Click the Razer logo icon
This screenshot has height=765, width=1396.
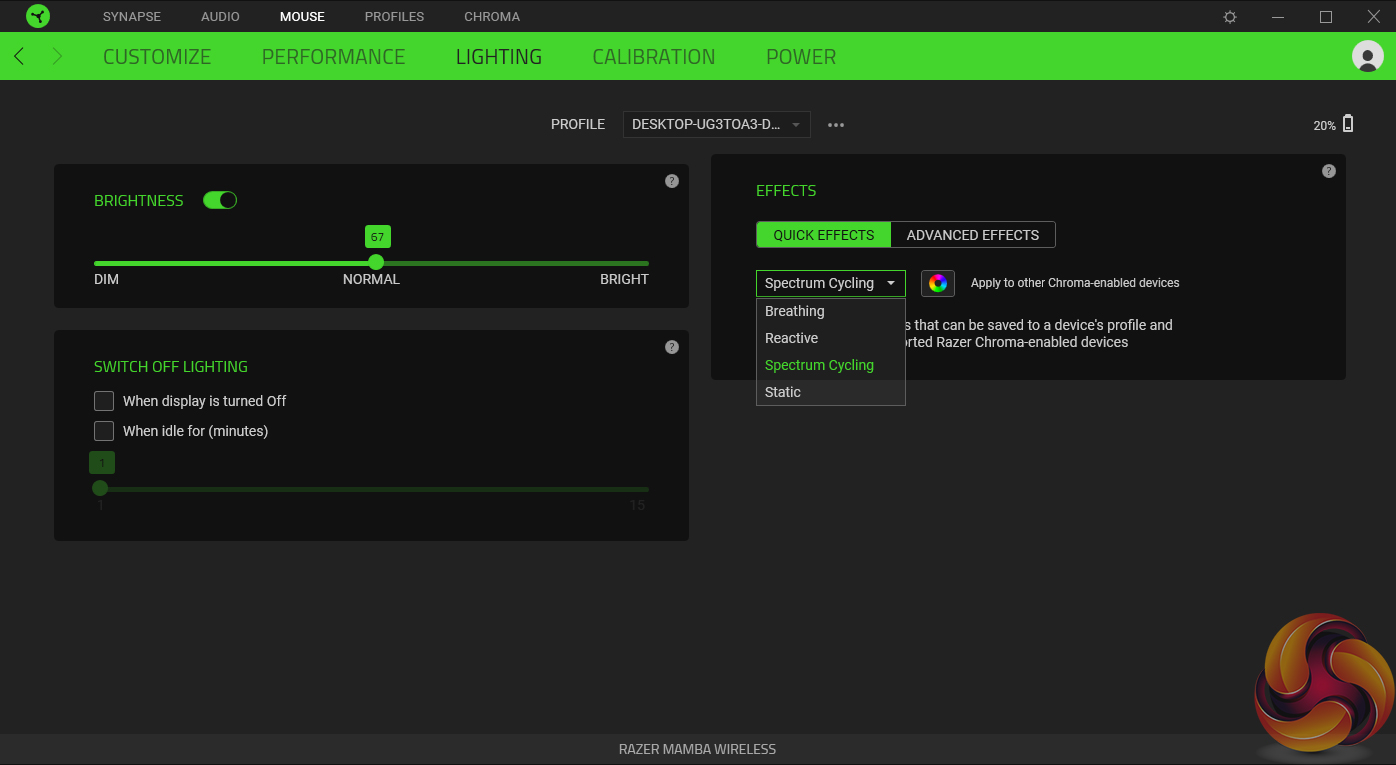pos(38,16)
